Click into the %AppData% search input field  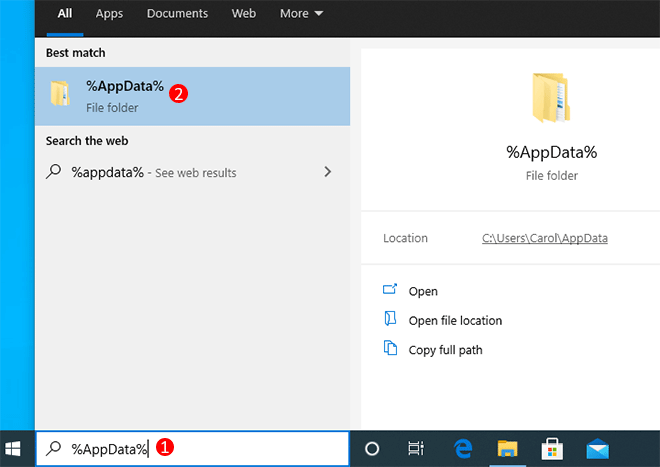pos(192,449)
